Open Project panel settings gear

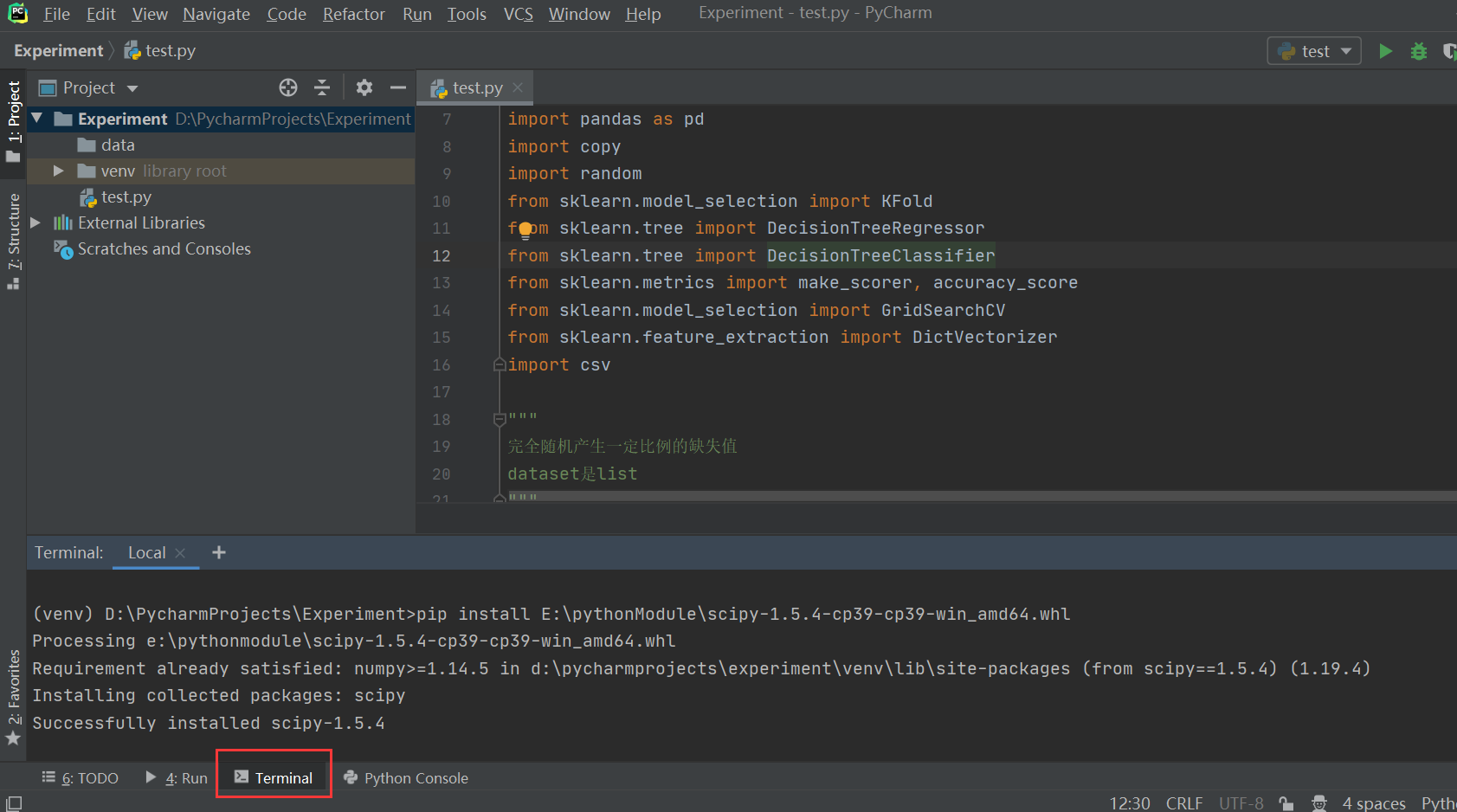coord(364,87)
